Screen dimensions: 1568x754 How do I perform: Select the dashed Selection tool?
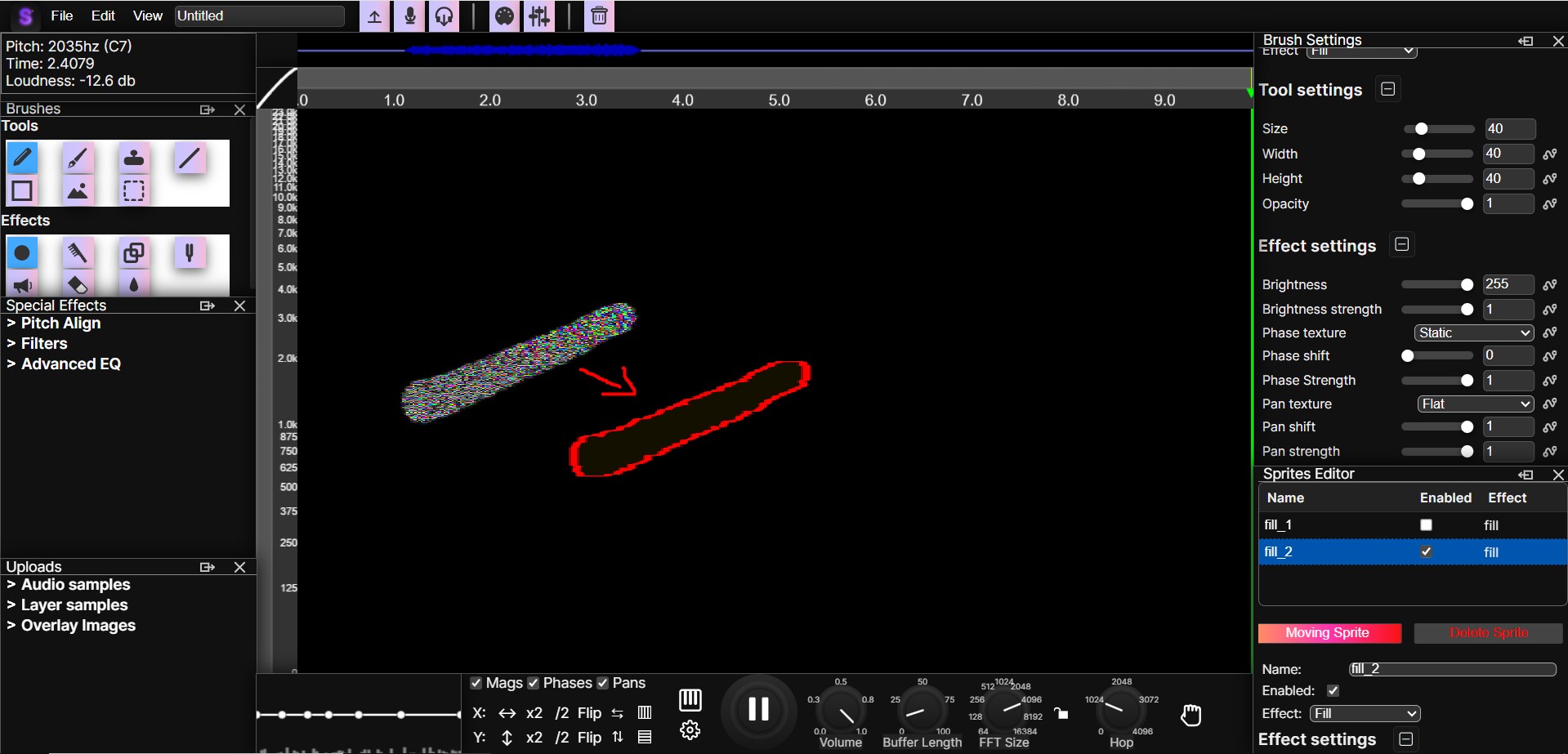click(134, 190)
